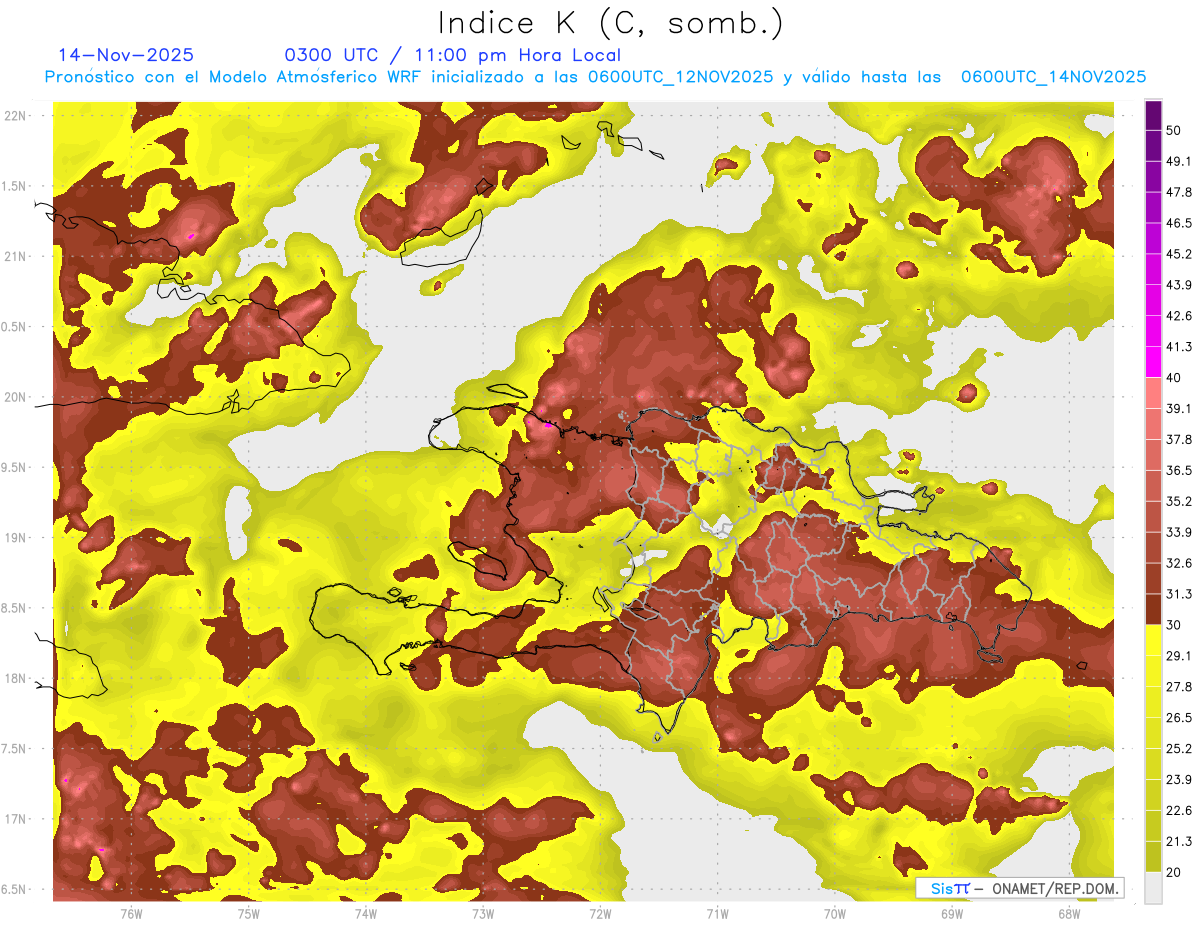Click the '20N' latitude axis label
Image resolution: width=1200 pixels, height=927 pixels.
pyautogui.click(x=15, y=397)
